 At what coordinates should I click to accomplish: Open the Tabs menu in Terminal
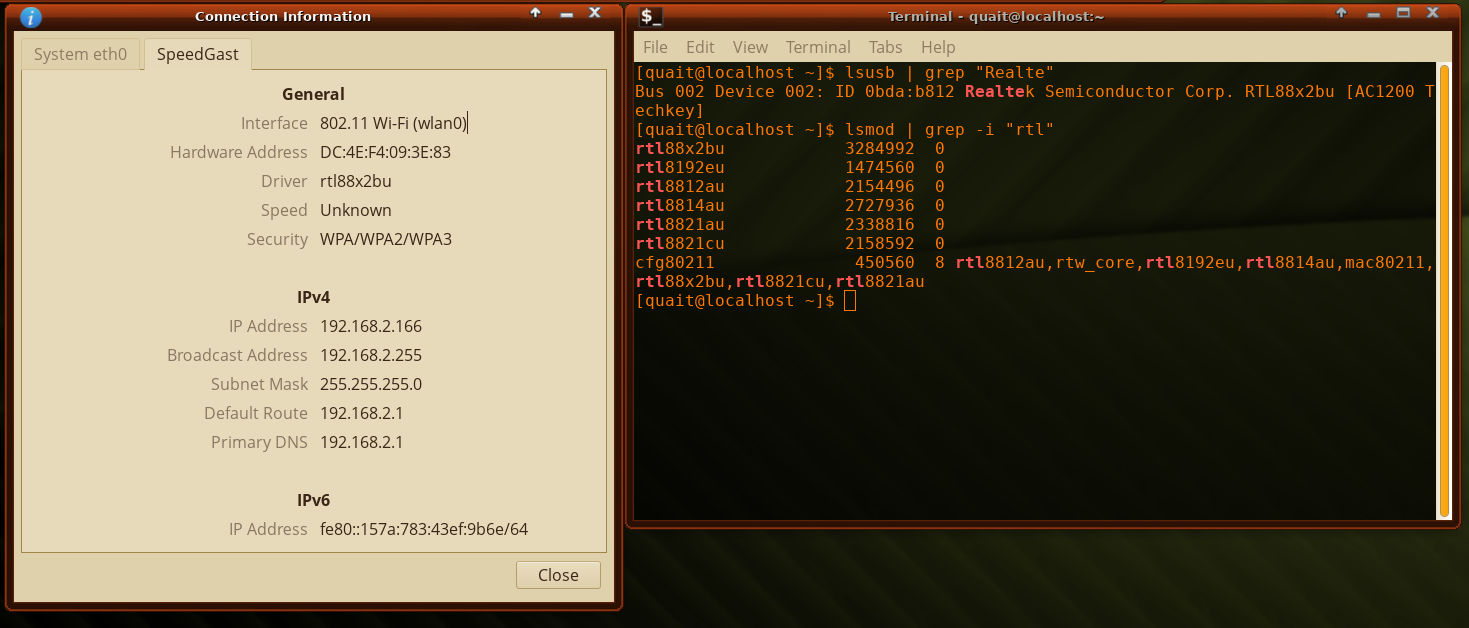885,47
